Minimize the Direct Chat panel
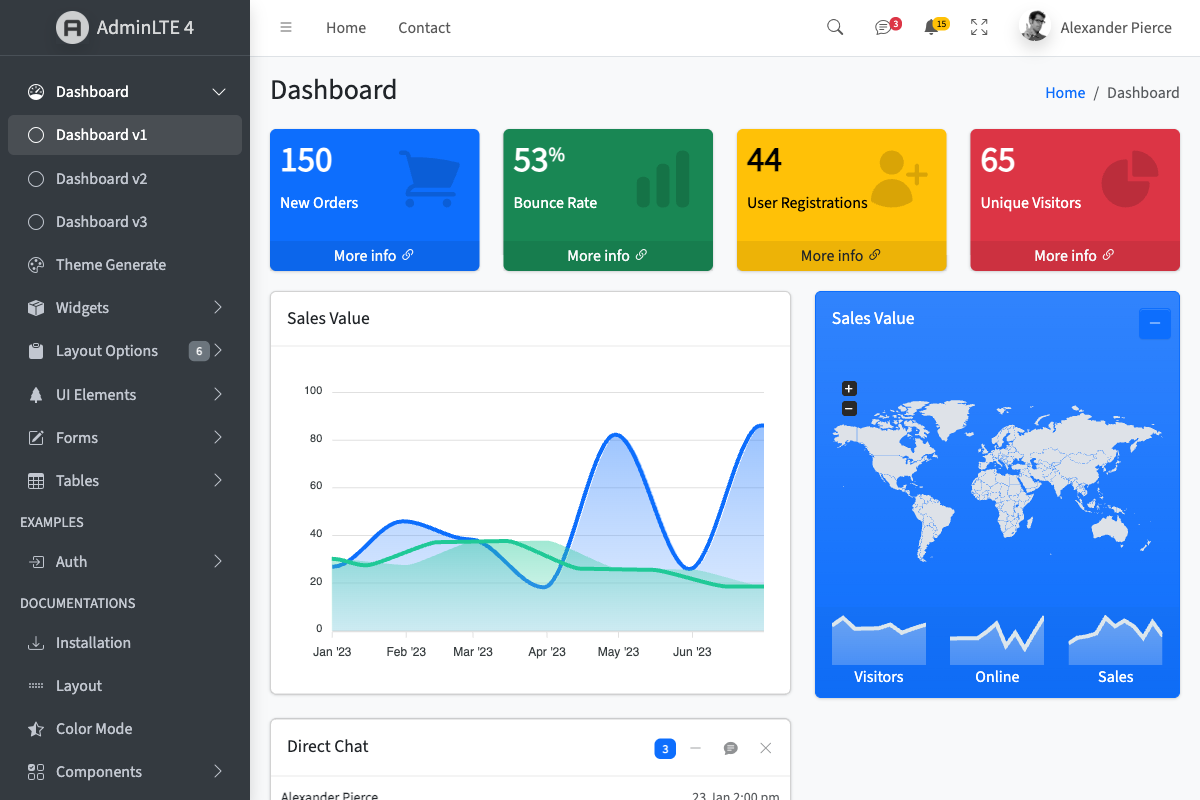Image resolution: width=1200 pixels, height=800 pixels. pyautogui.click(x=696, y=748)
